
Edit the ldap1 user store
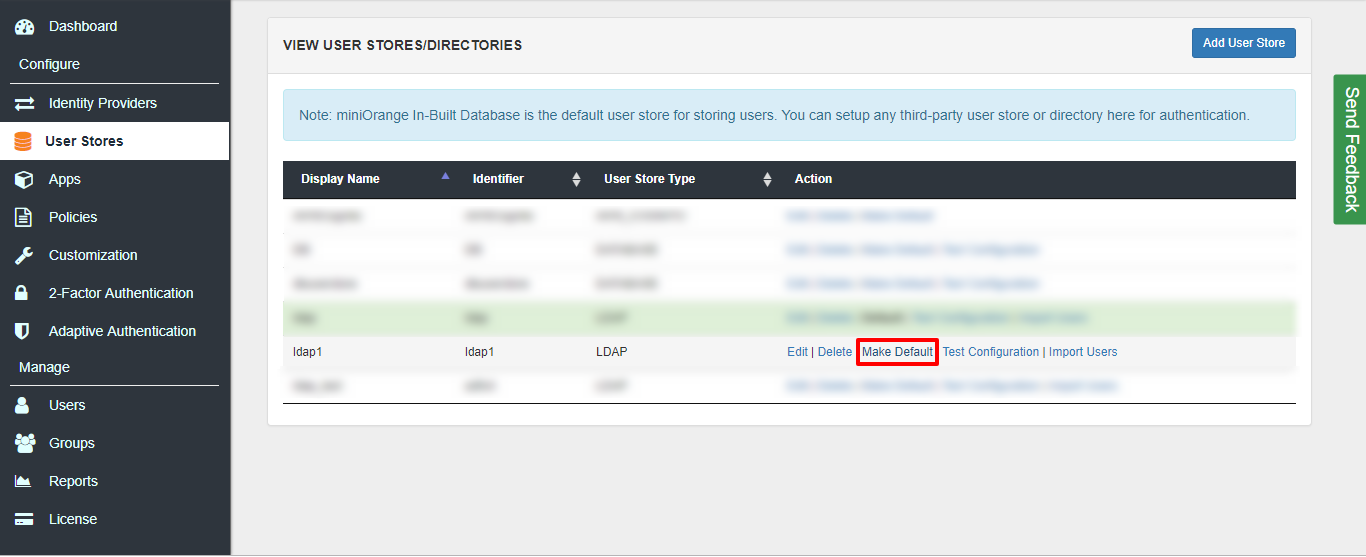(797, 352)
